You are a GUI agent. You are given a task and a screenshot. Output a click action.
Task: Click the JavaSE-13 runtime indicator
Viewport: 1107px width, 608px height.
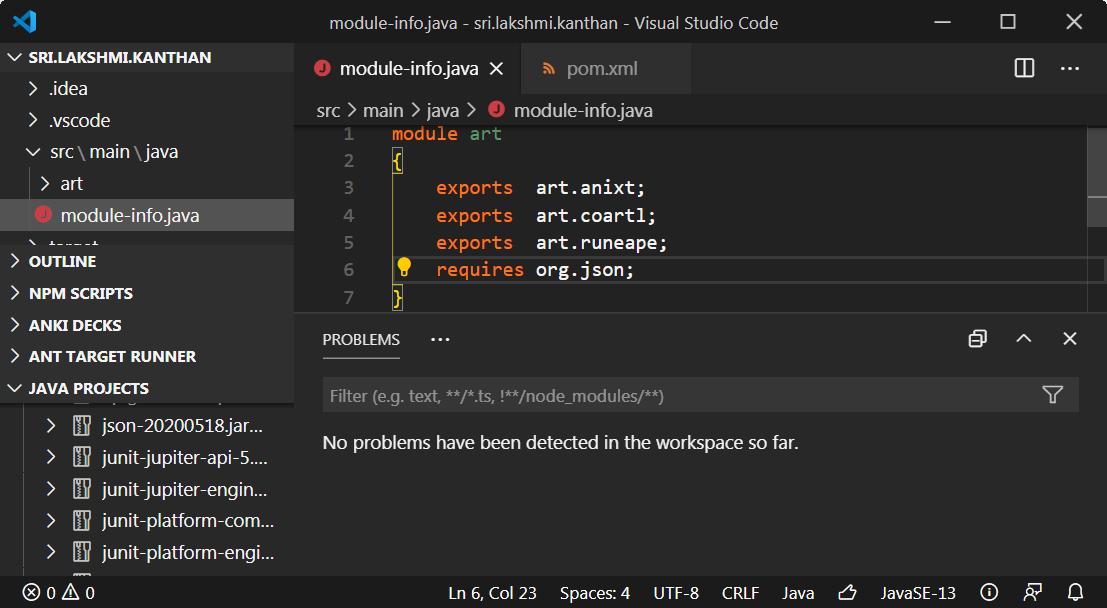coord(918,593)
